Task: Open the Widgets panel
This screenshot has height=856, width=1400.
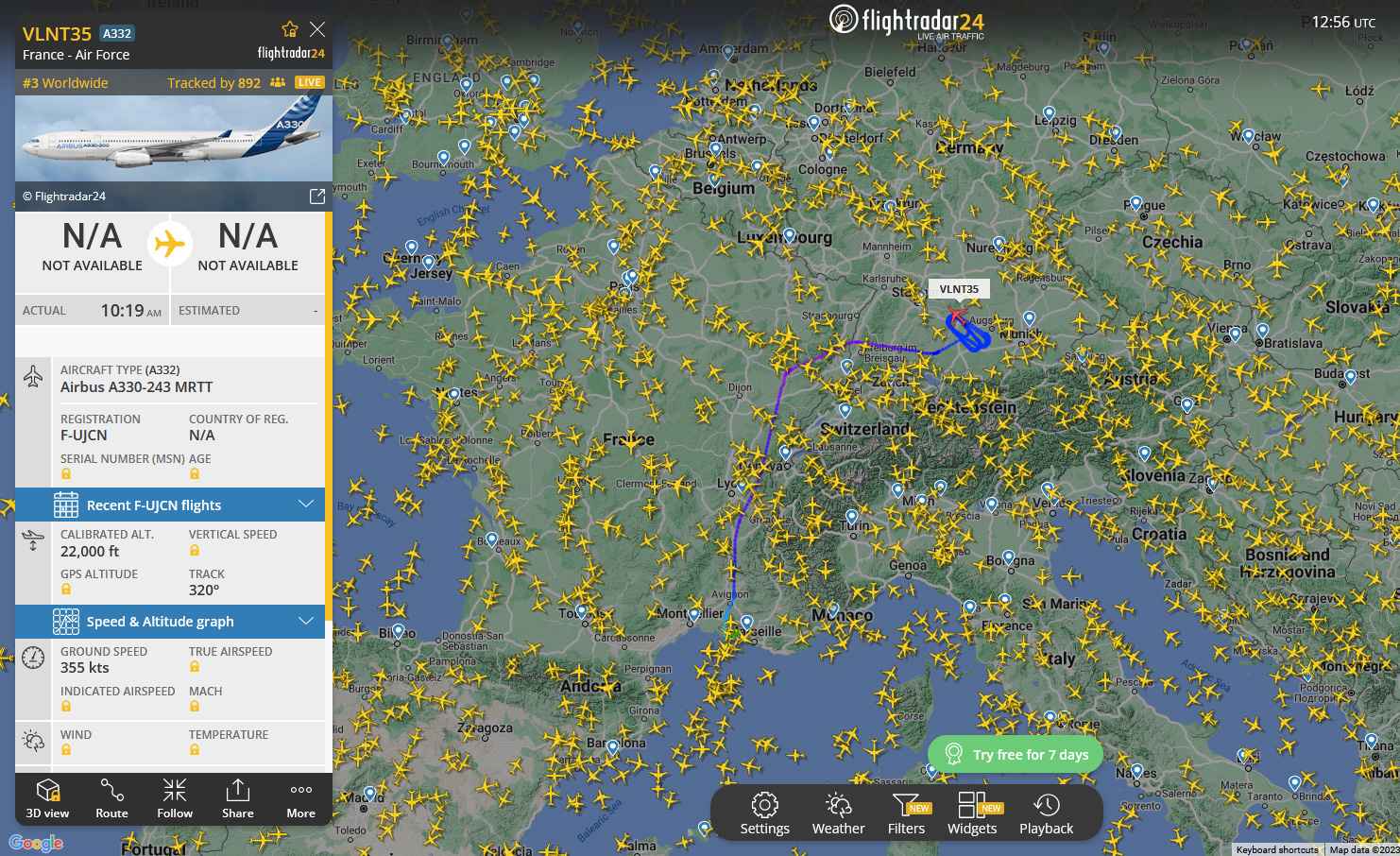Action: click(973, 813)
